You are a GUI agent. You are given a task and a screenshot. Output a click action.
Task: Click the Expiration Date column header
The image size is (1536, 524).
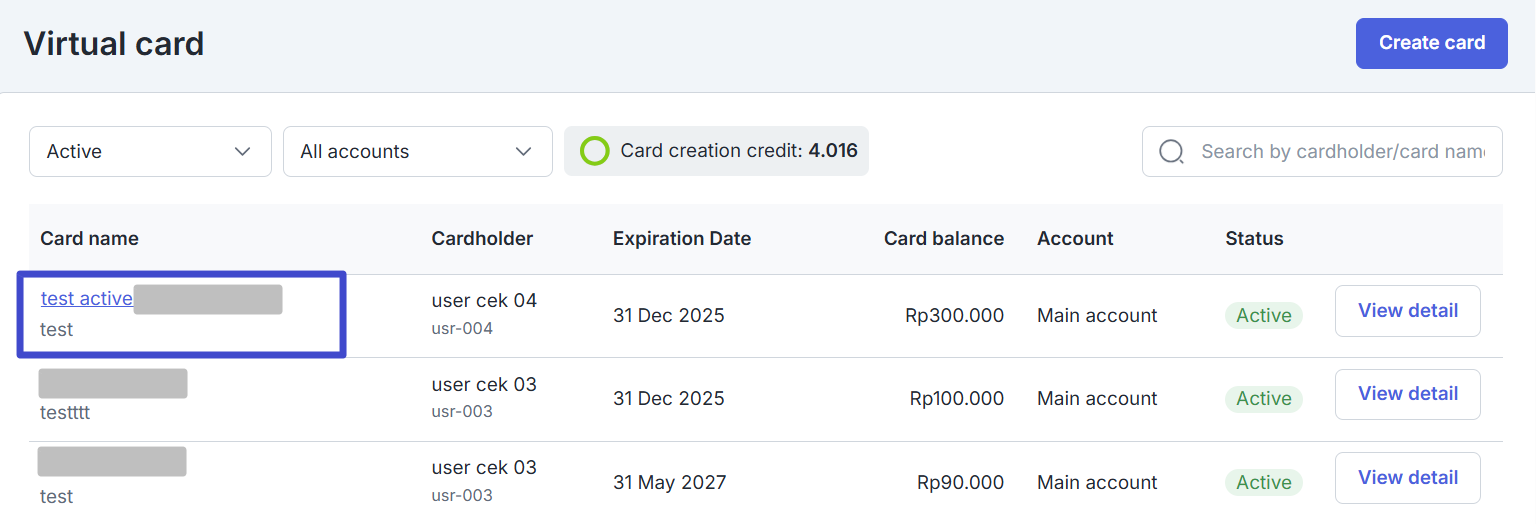tap(682, 239)
